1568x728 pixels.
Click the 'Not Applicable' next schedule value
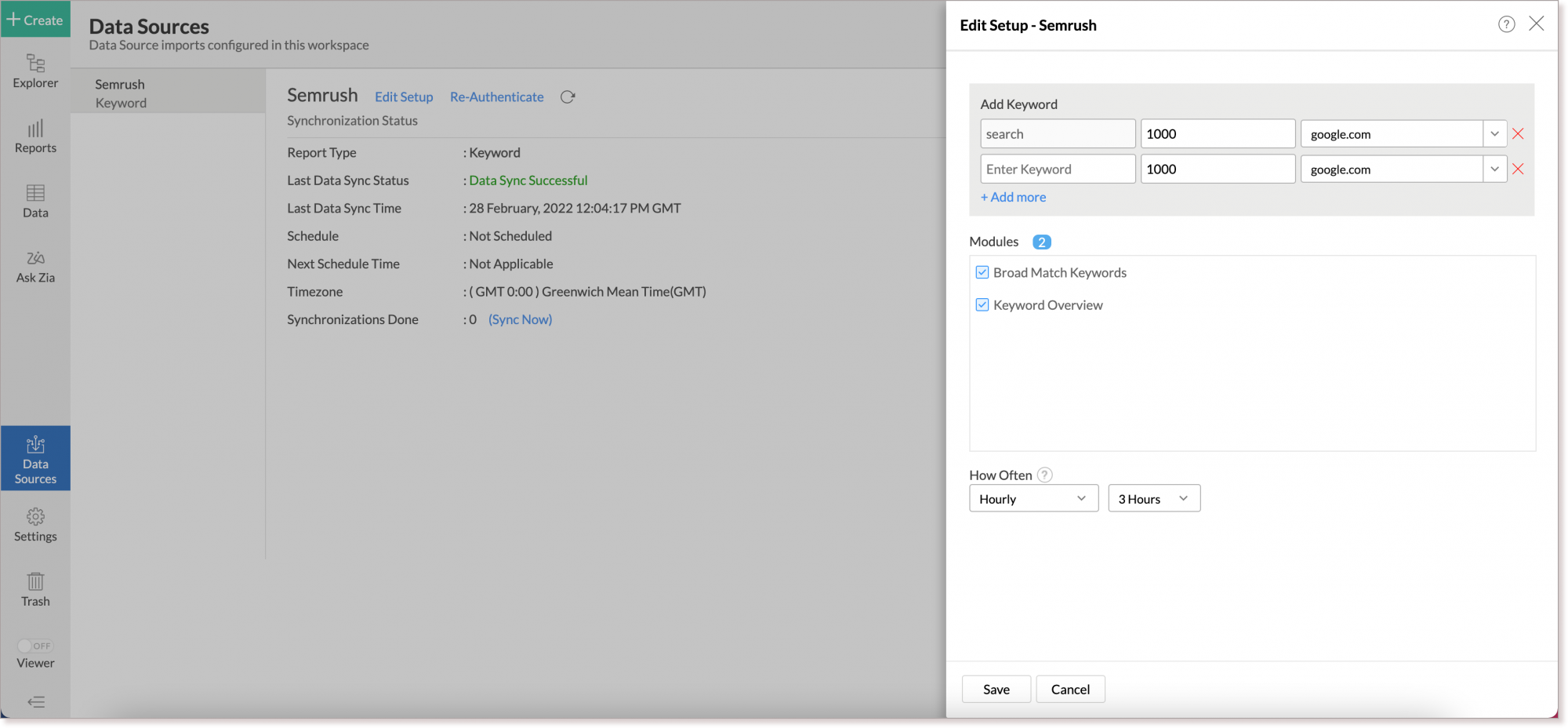pos(511,264)
